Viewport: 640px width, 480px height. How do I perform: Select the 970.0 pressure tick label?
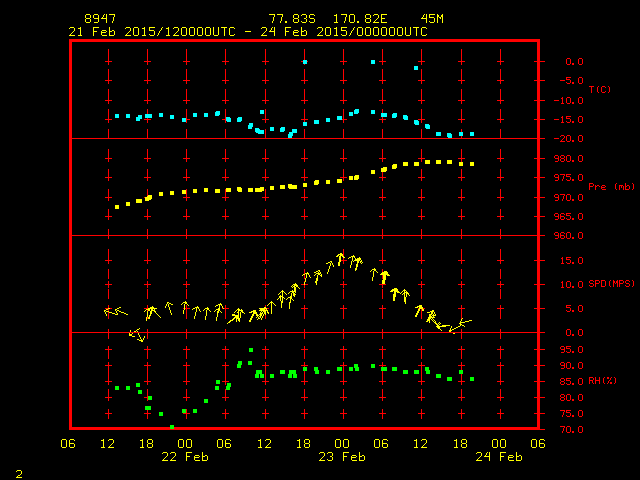point(569,198)
